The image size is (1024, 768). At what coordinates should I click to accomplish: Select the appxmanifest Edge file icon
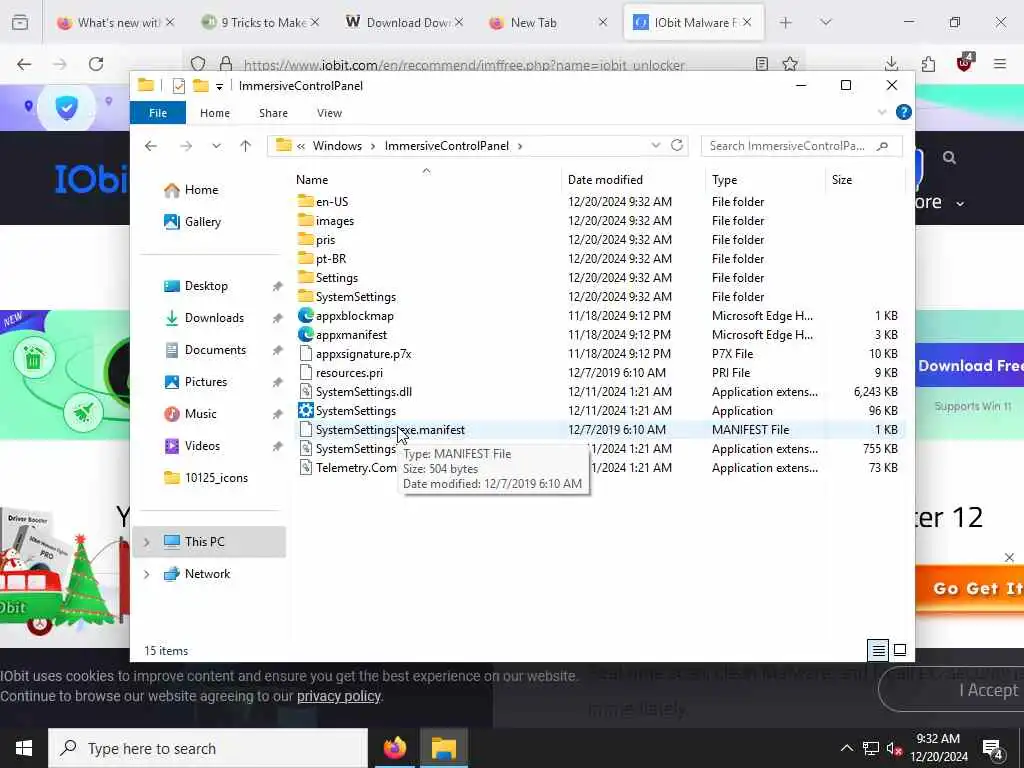pos(306,334)
